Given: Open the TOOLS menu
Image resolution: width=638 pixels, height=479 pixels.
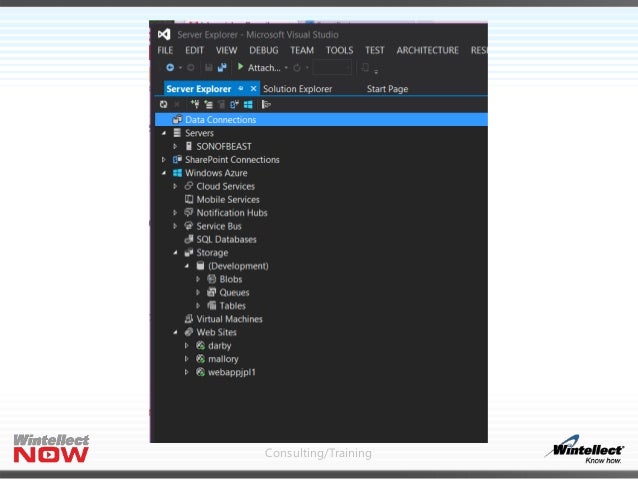Looking at the screenshot, I should point(339,50).
